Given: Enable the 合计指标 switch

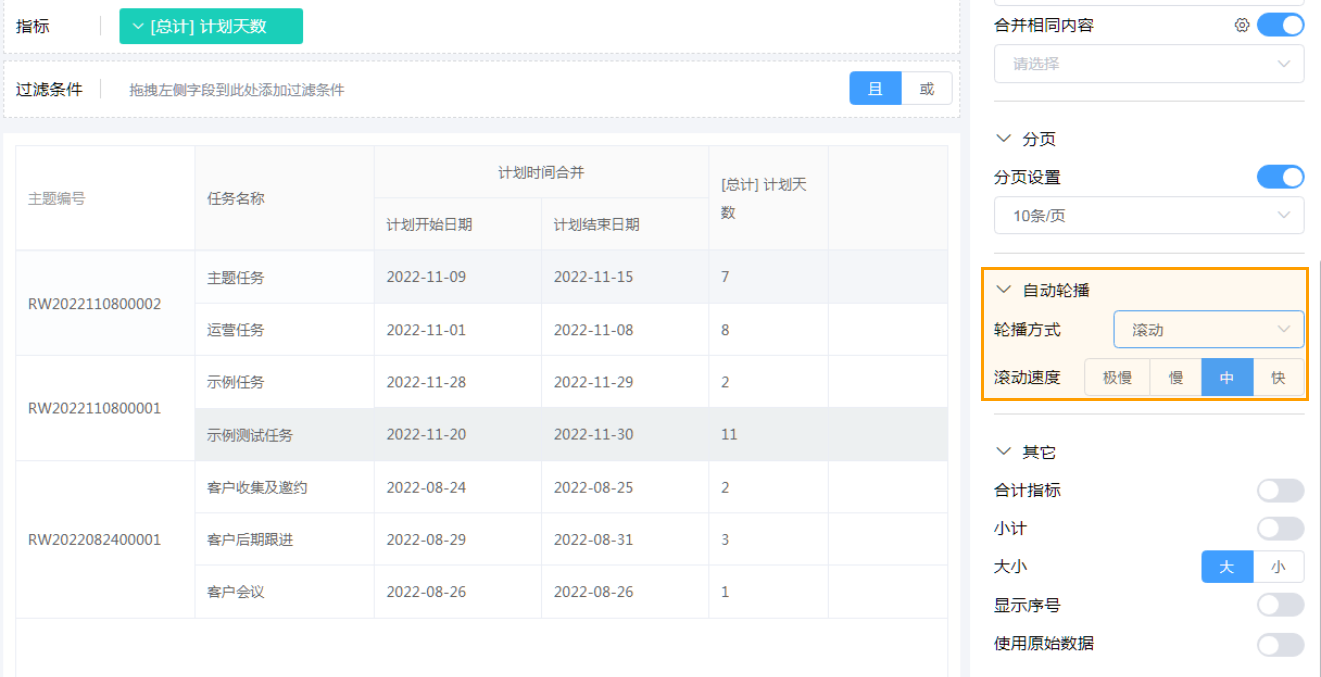Looking at the screenshot, I should [1280, 490].
